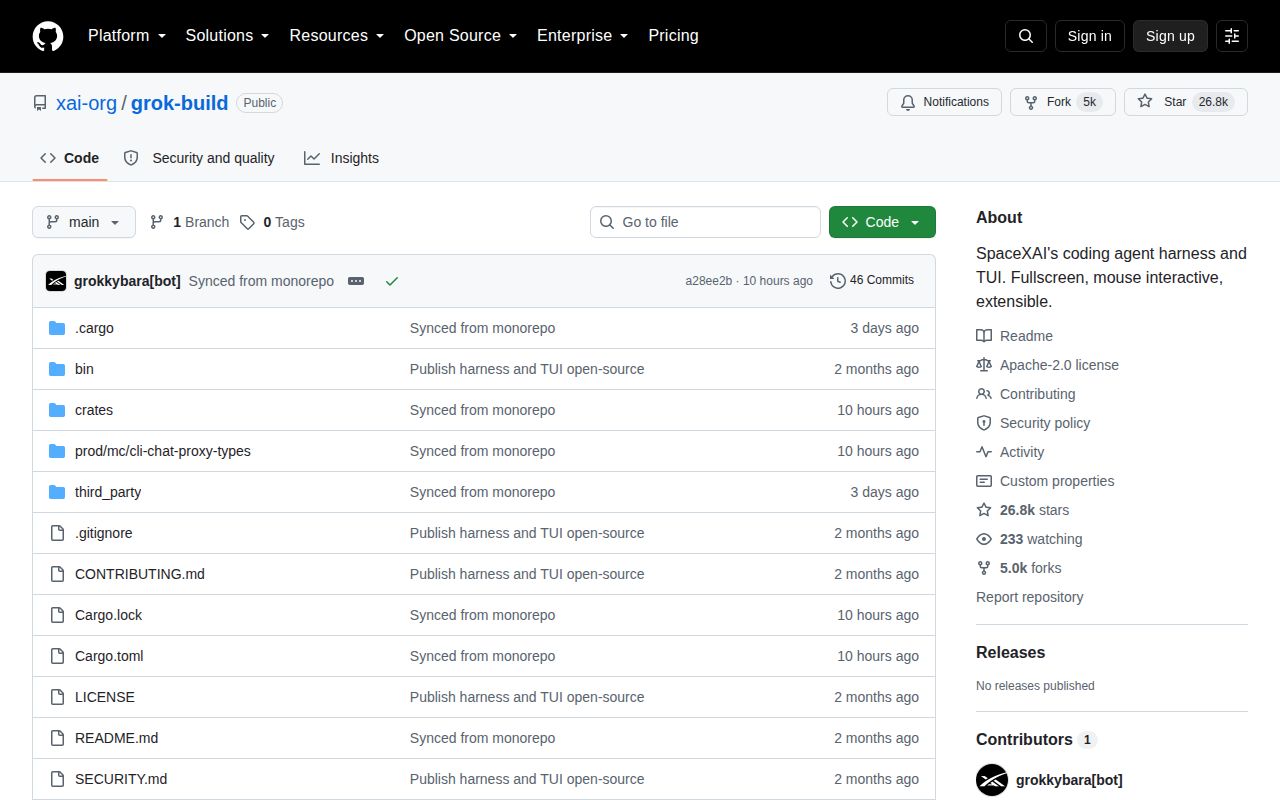This screenshot has width=1280, height=800.
Task: Click the crates folder icon
Action: point(57,410)
